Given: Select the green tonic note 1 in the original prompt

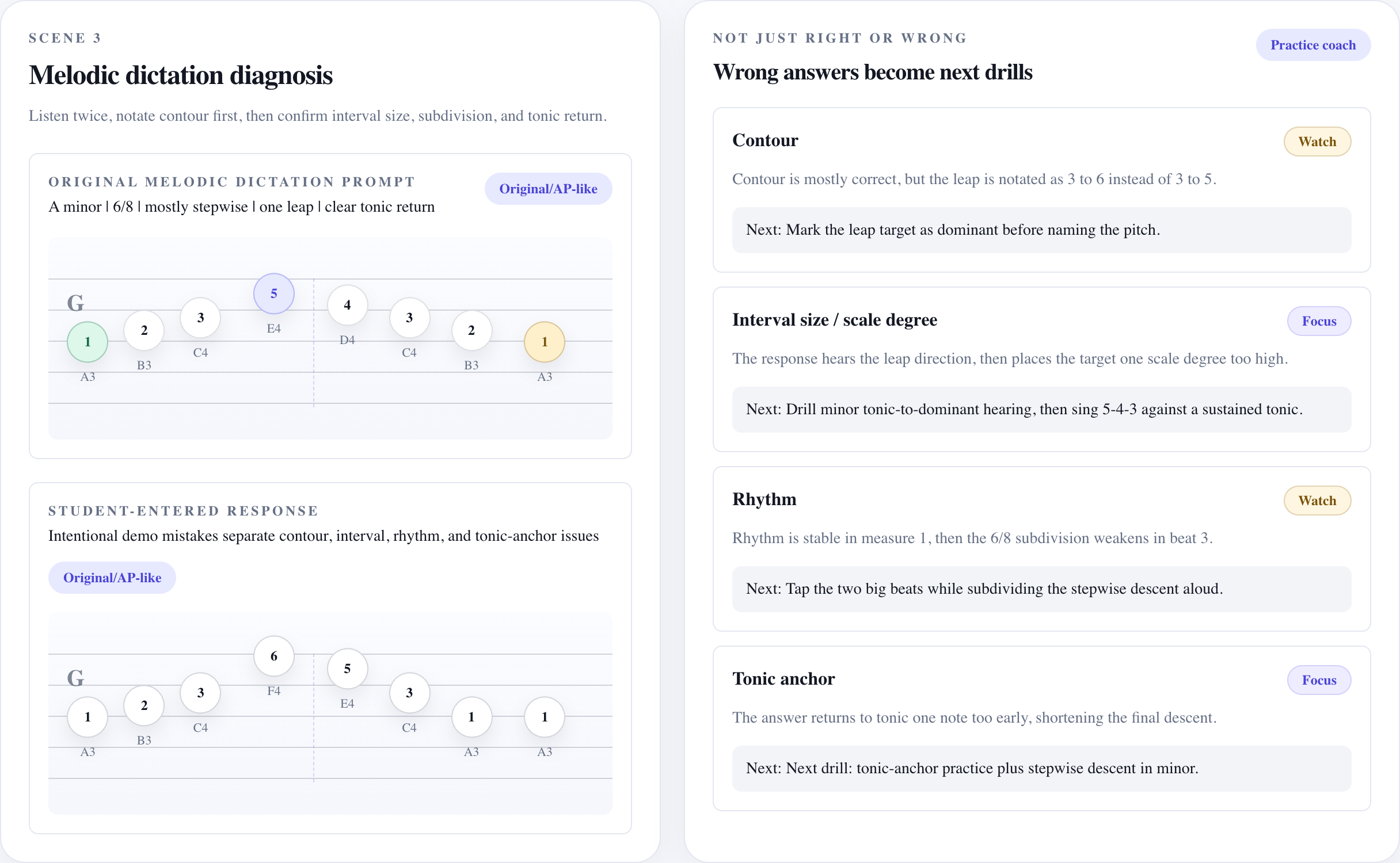Looking at the screenshot, I should (87, 342).
